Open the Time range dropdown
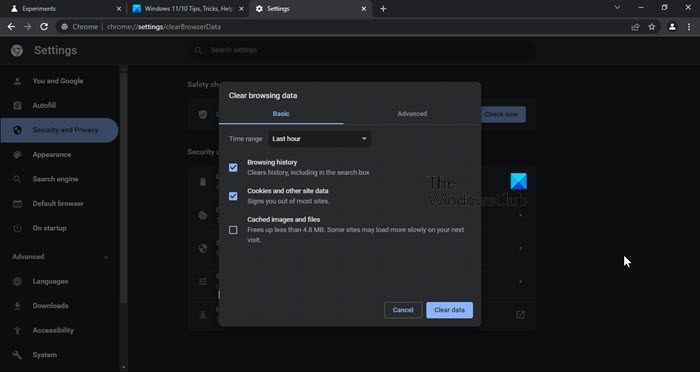The image size is (700, 373). (x=320, y=139)
